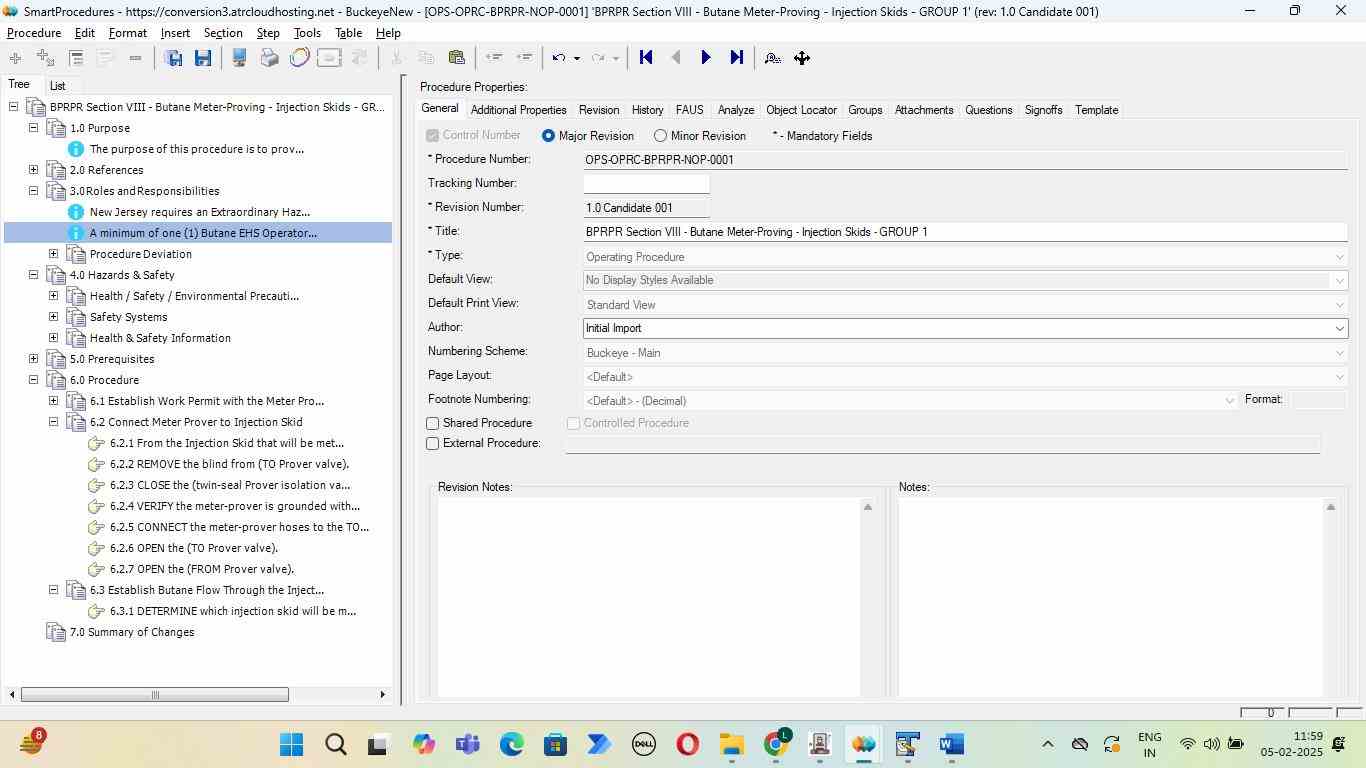
Task: Click the save floppy disk icon
Action: [203, 58]
